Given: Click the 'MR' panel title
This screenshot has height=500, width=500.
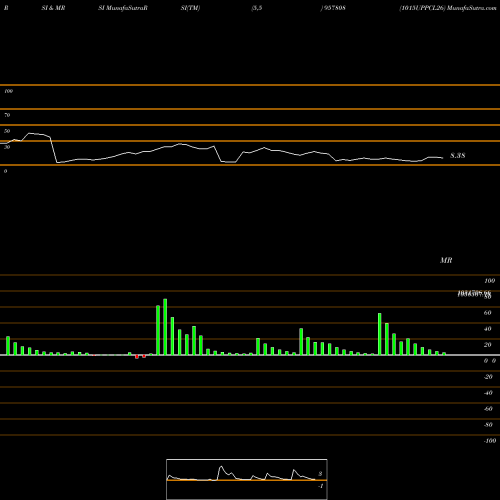Looking at the screenshot, I should (x=446, y=260).
